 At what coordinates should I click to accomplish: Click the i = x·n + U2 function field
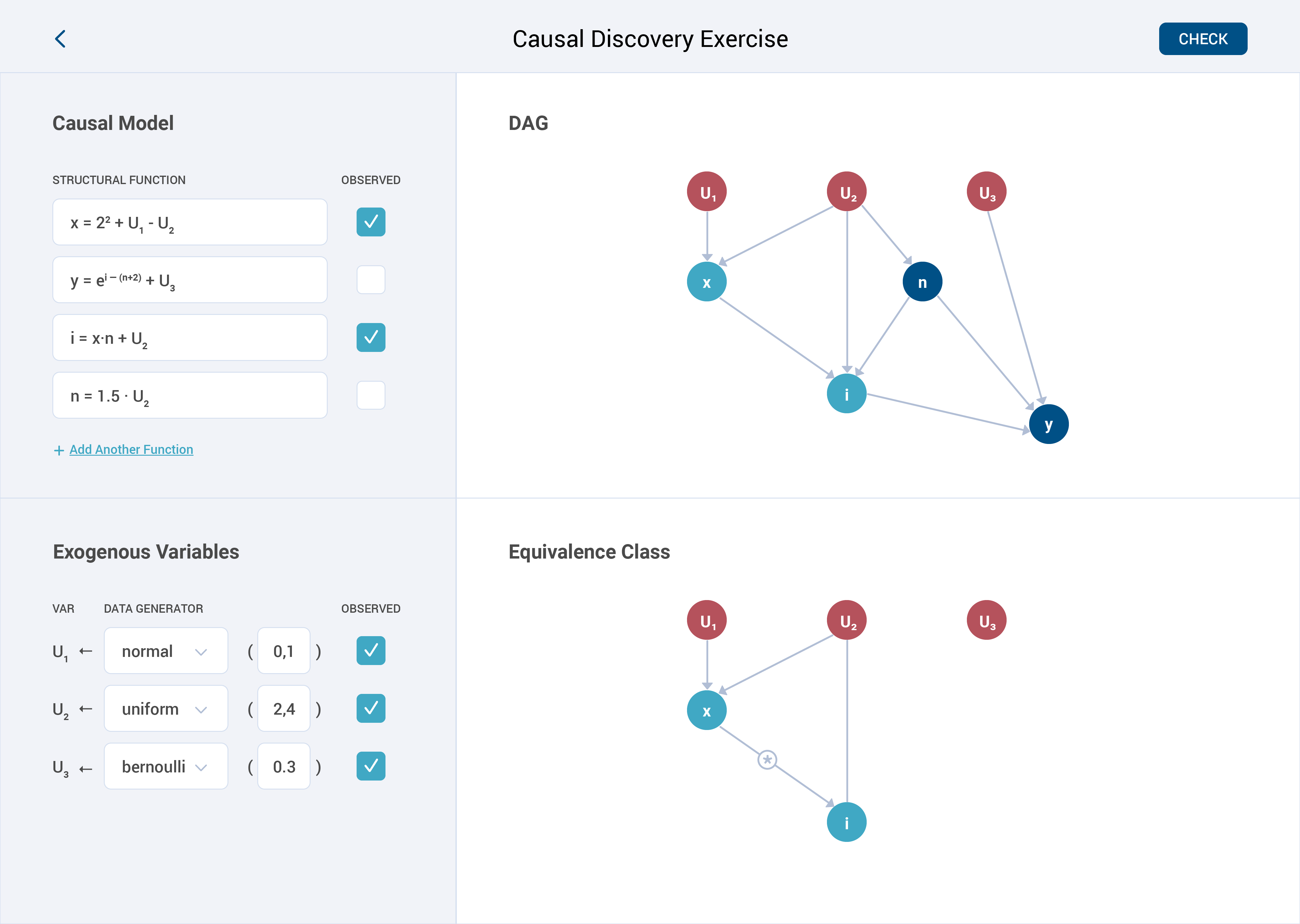click(190, 338)
